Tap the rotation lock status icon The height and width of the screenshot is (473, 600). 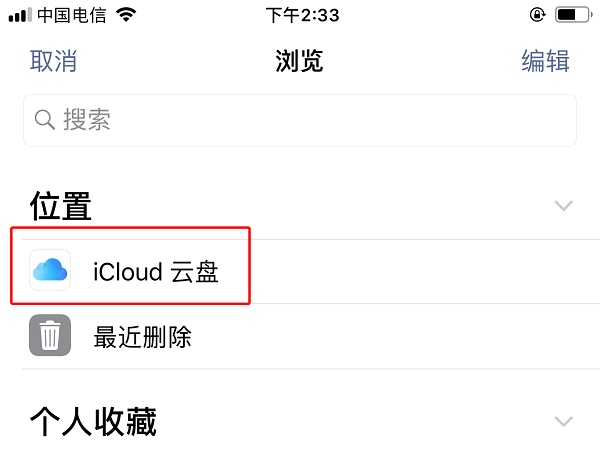coord(538,15)
